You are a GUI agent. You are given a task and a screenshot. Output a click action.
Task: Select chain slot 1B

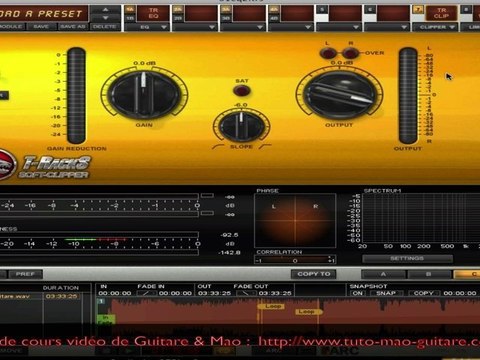(x=130, y=18)
